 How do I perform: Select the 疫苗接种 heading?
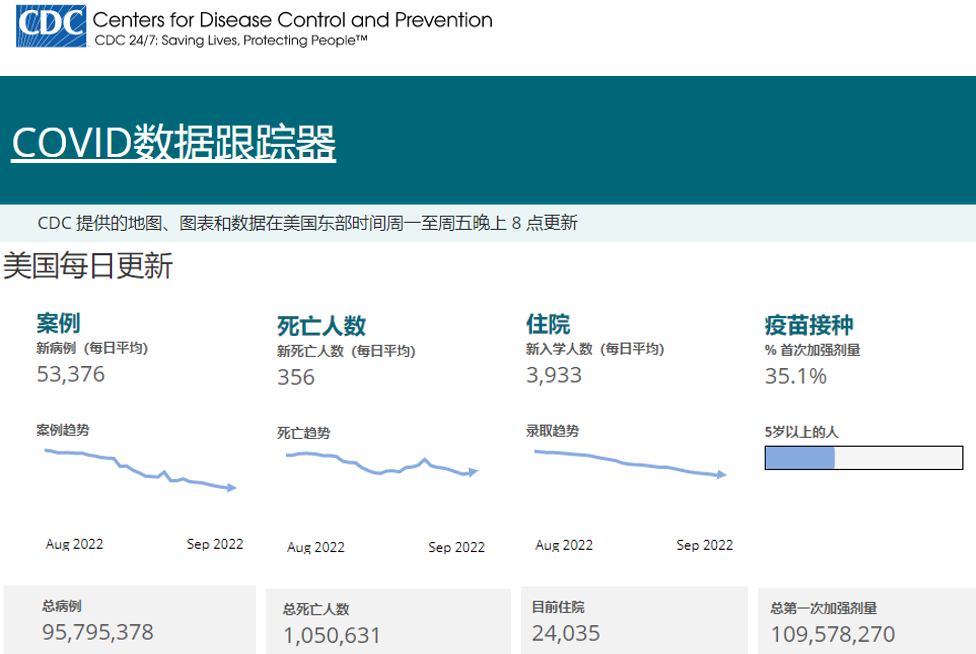[809, 325]
